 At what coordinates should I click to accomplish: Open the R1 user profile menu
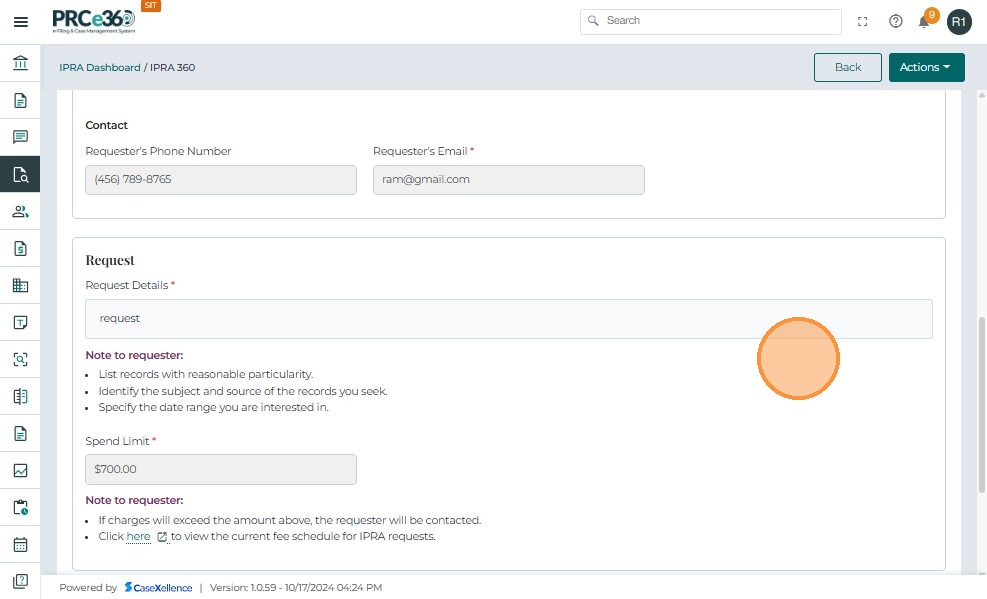coord(959,21)
